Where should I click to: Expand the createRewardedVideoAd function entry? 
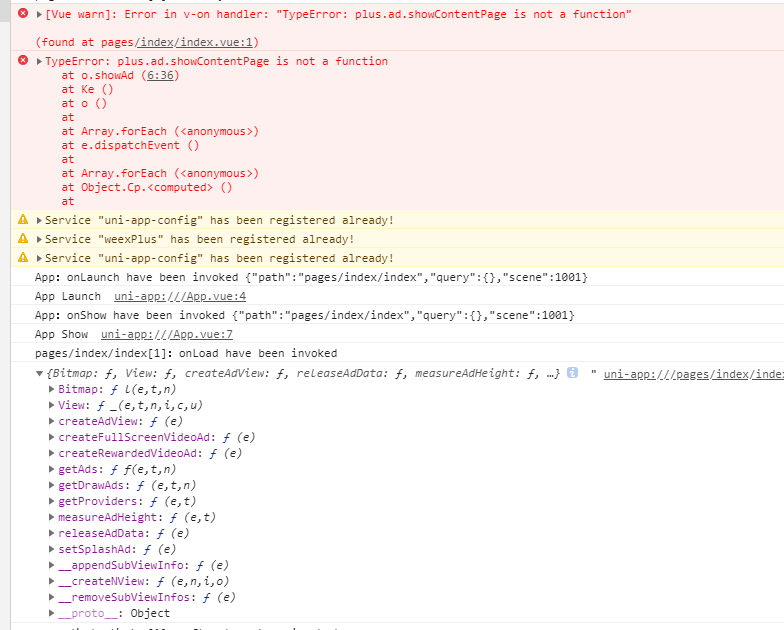[x=52, y=453]
